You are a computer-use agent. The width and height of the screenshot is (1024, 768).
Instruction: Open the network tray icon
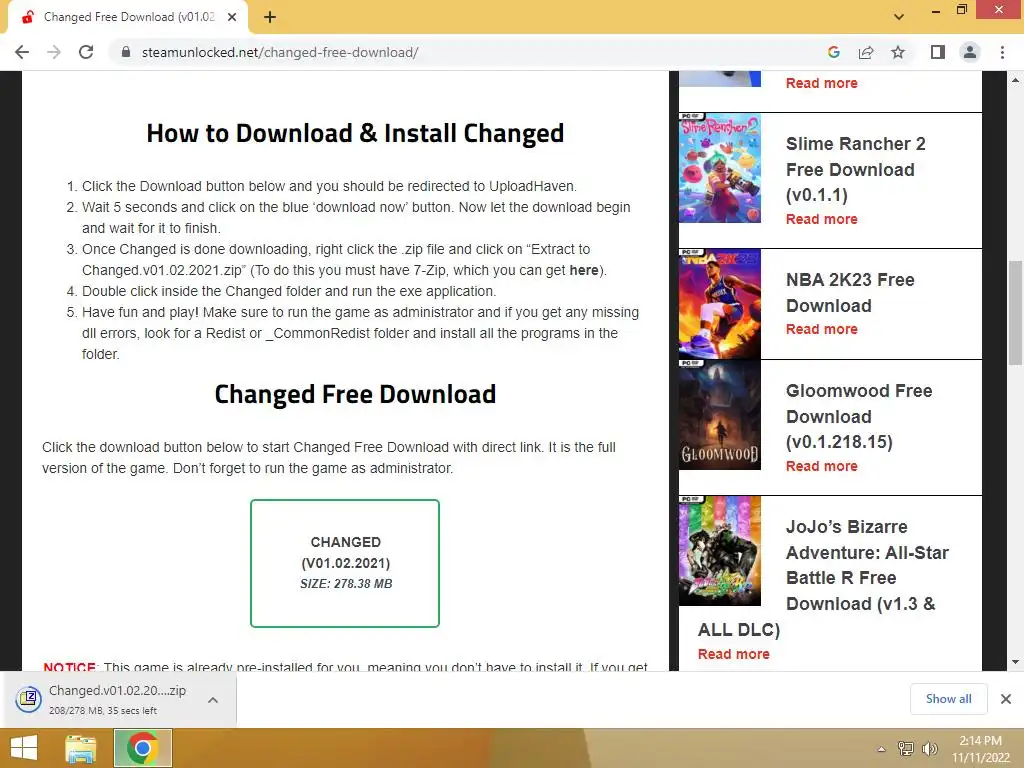[906, 748]
